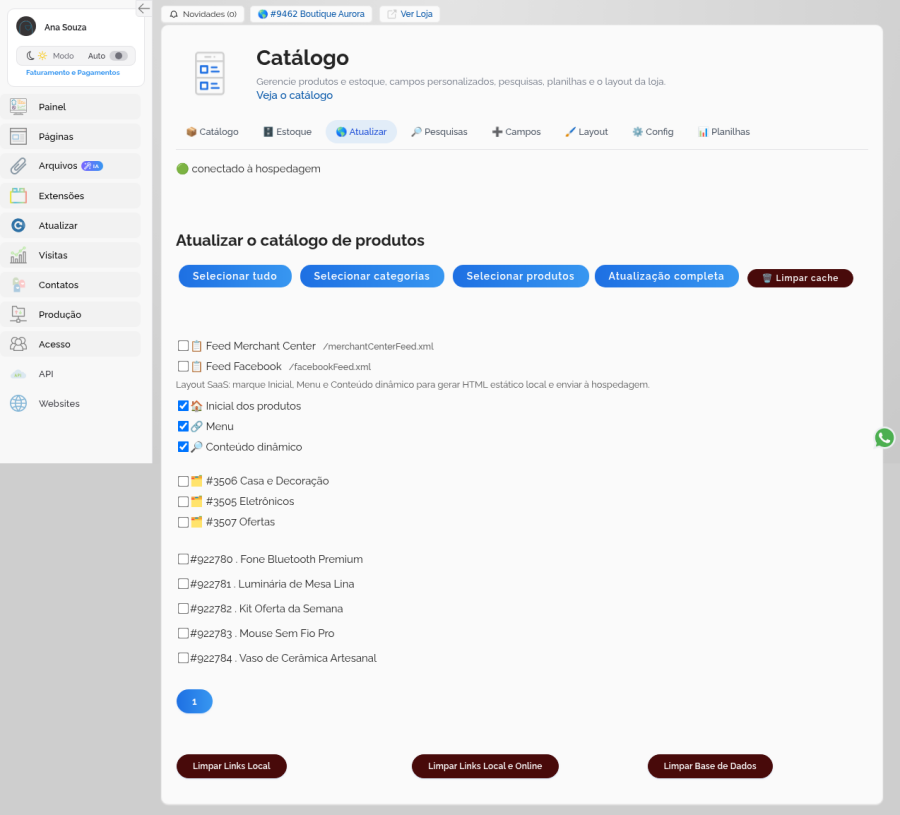
Task: Click the Websites globe icon
Action: pyautogui.click(x=18, y=403)
